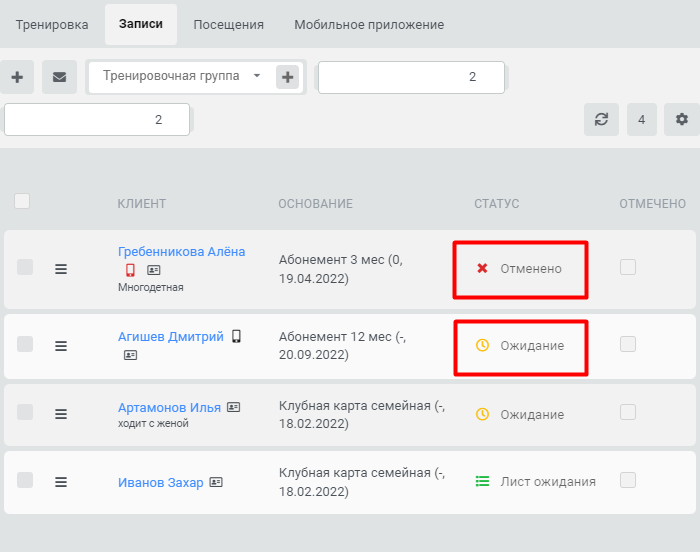Click Лист ожидания status text
This screenshot has width=700, height=552.
pos(548,481)
